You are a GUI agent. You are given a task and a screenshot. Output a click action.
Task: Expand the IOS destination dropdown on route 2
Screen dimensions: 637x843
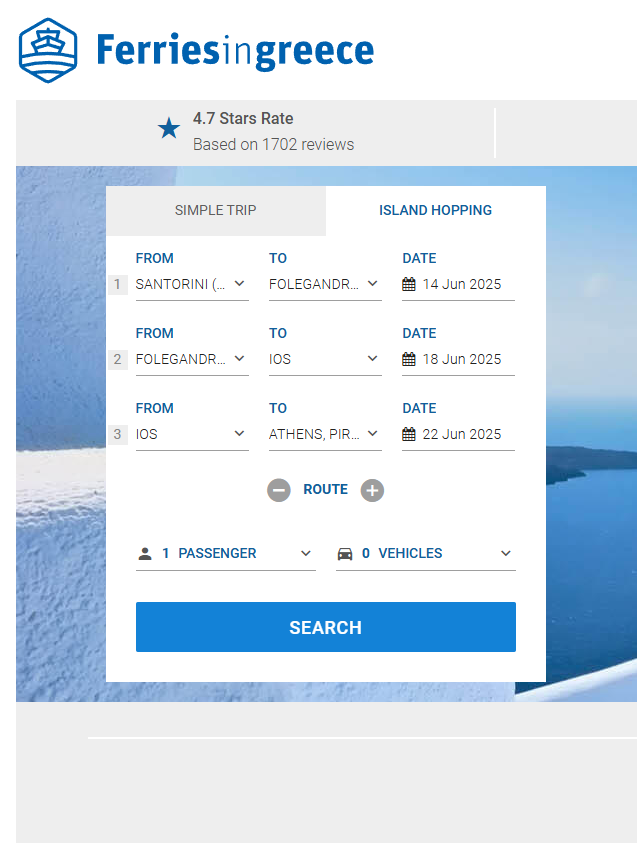click(x=324, y=359)
